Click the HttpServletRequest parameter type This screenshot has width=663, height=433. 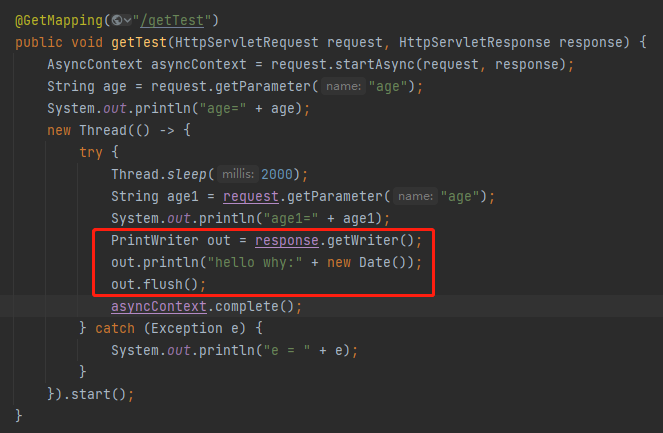pos(247,42)
